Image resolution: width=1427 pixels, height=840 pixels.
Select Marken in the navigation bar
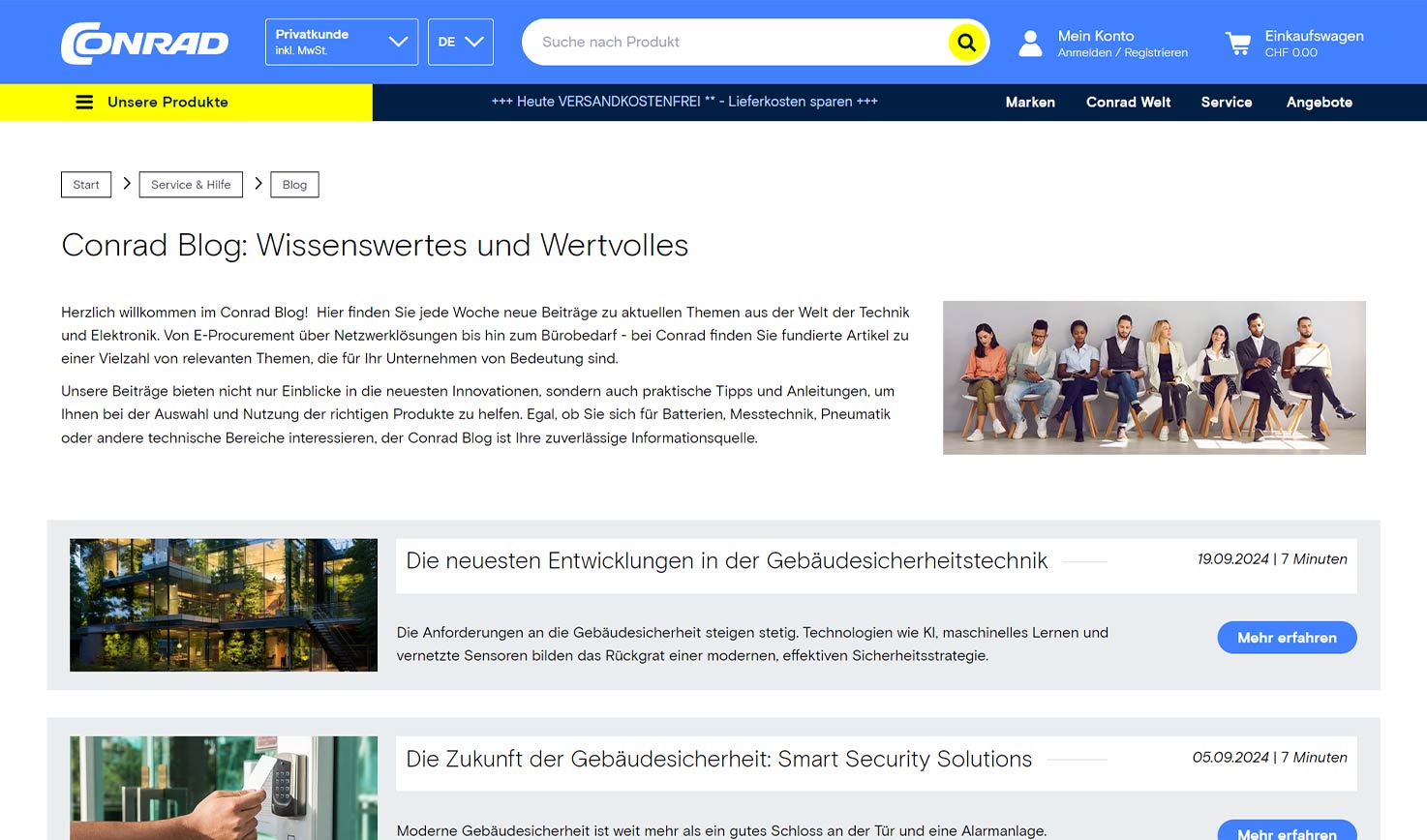tap(1029, 102)
